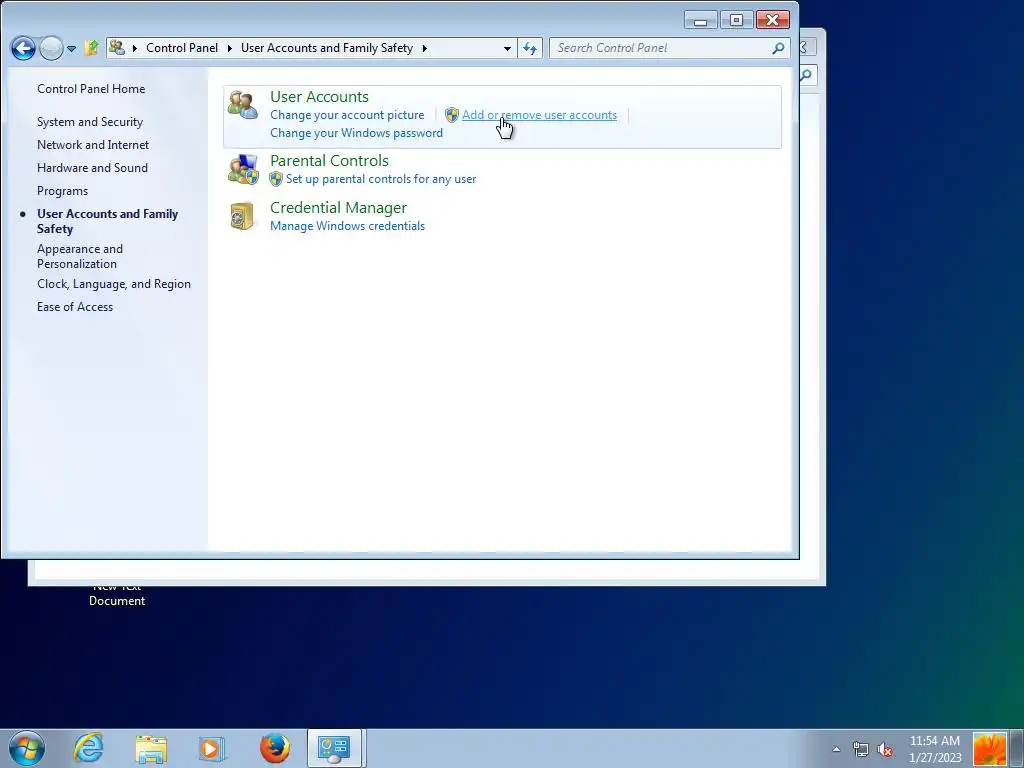Image resolution: width=1024 pixels, height=768 pixels.
Task: Select New Text Document on desktop
Action: [117, 594]
